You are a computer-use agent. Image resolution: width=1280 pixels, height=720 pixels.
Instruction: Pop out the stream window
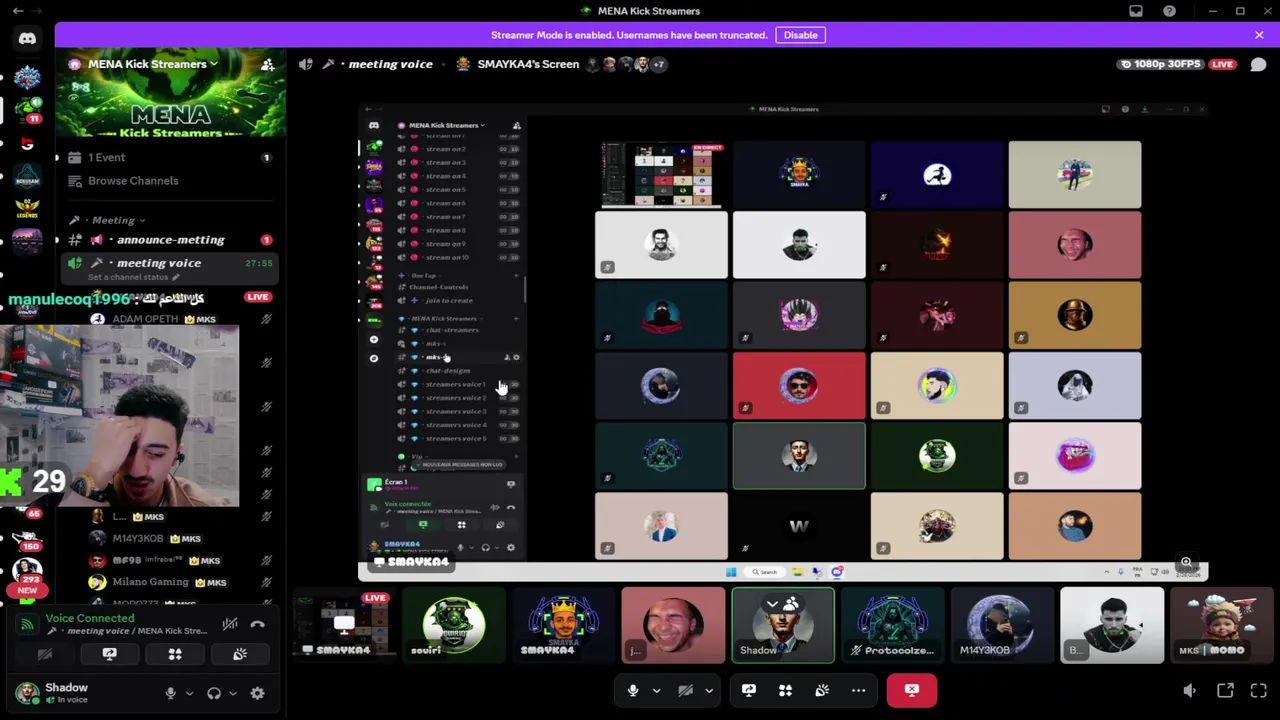pos(1225,690)
